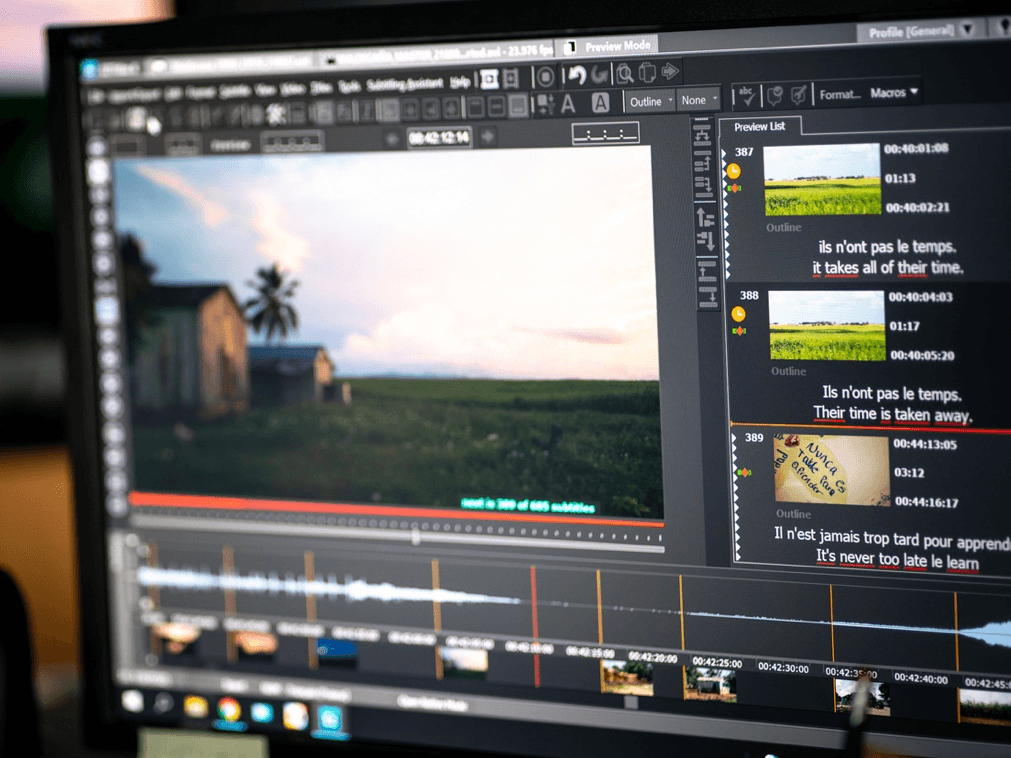
Task: Click the yellow clock icon on subtitle 387
Action: tap(734, 171)
